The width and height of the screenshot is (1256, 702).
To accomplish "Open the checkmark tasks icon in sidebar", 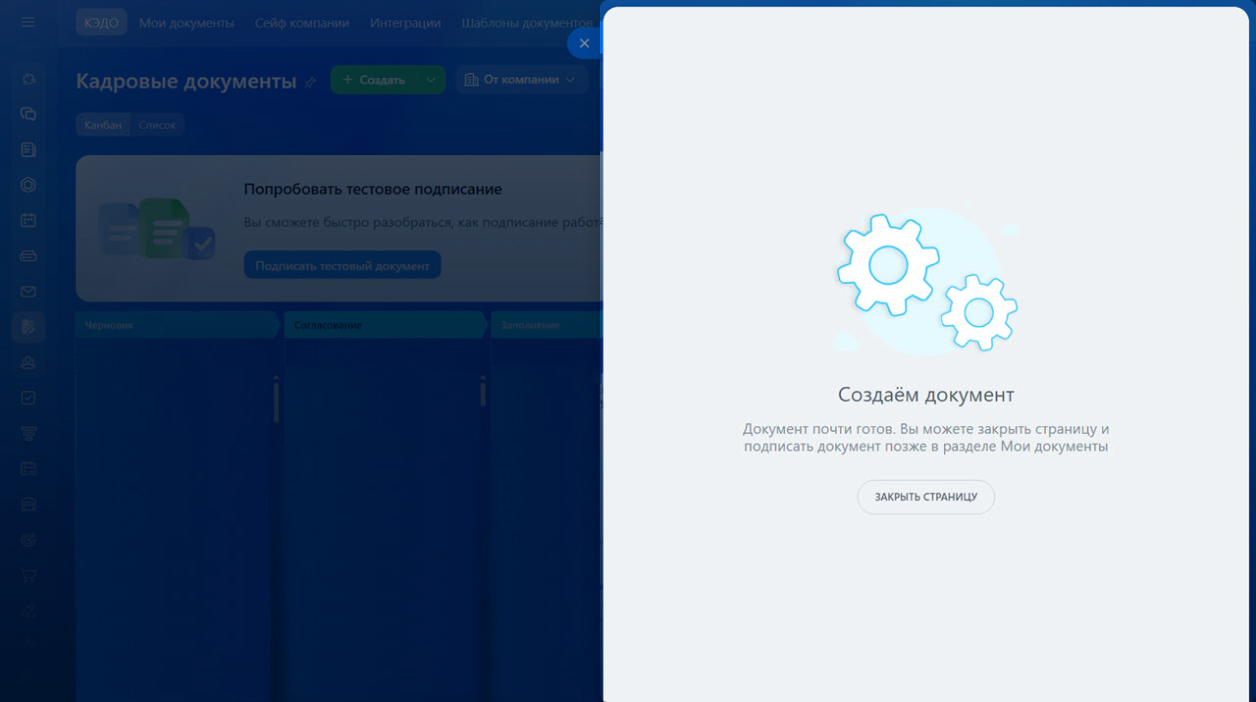I will [x=28, y=398].
